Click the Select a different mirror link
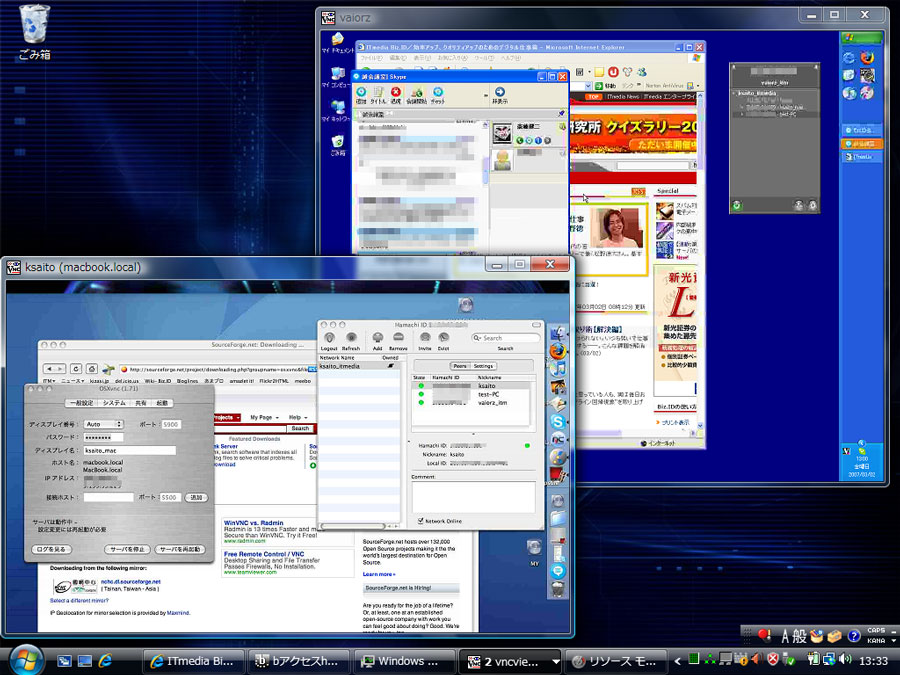The image size is (900, 675). [79, 601]
